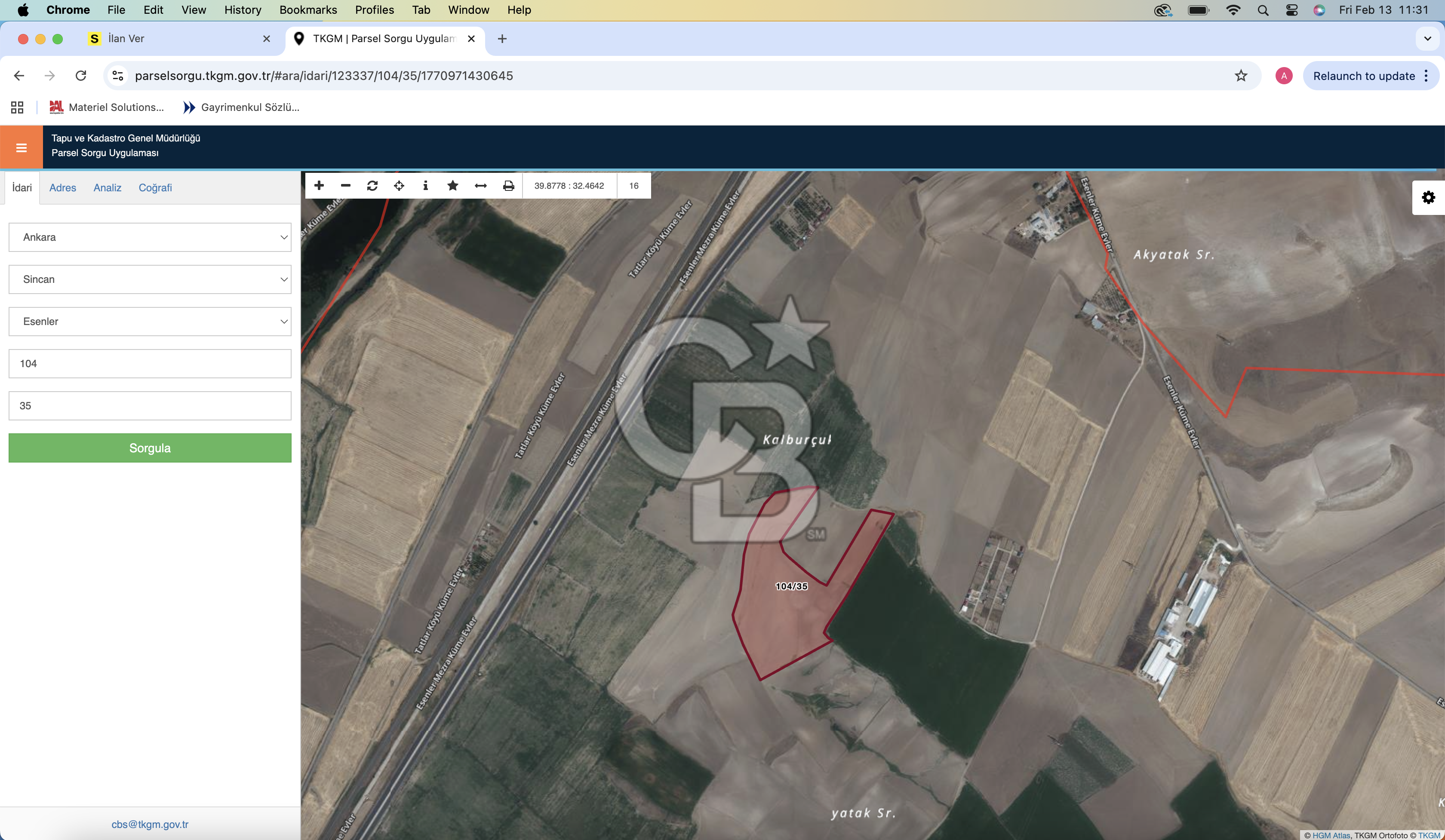Open the map settings gear panel
The image size is (1445, 840).
coord(1428,198)
